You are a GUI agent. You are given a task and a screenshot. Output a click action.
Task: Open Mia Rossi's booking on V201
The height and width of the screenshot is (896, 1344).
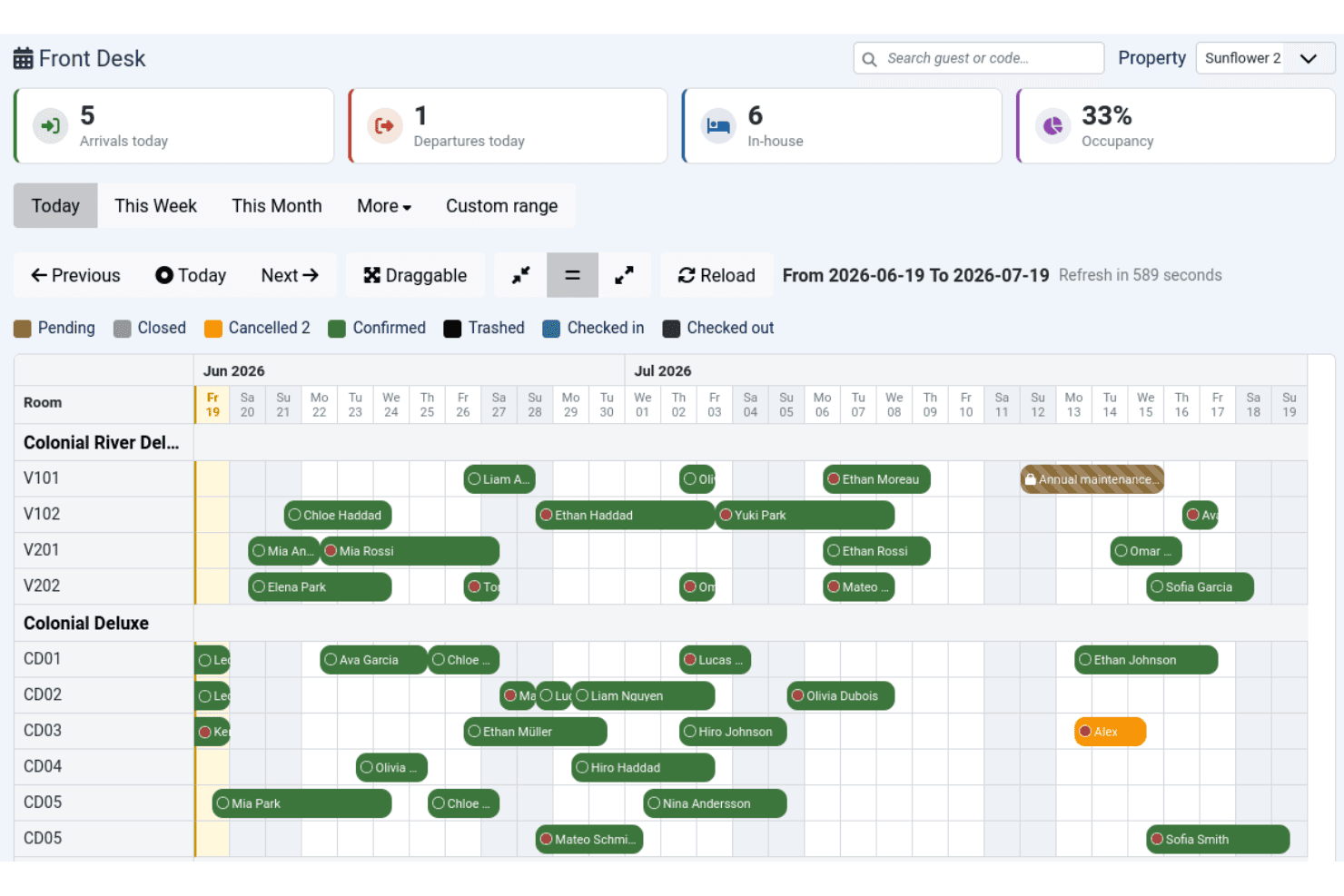[410, 551]
